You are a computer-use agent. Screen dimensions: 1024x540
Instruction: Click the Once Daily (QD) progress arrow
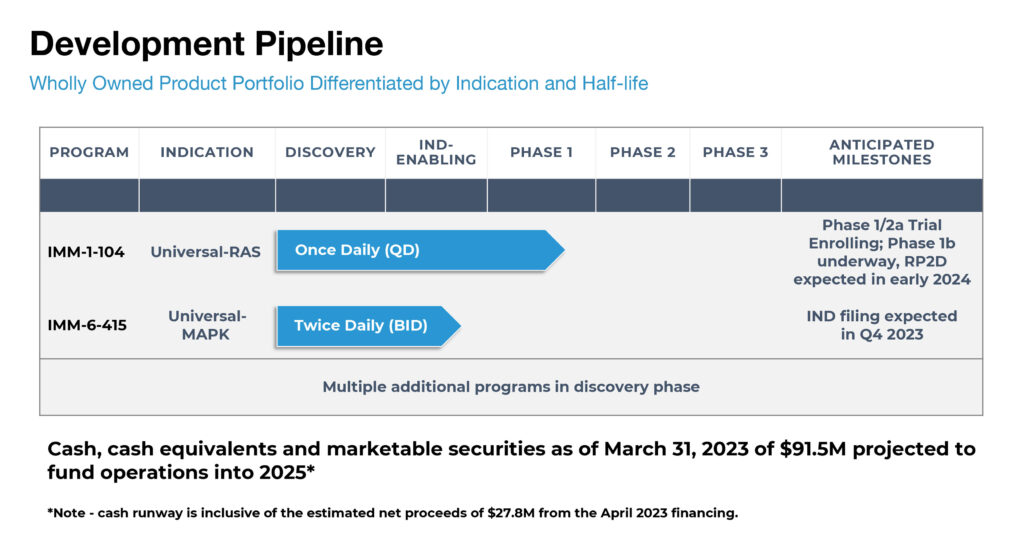(420, 250)
